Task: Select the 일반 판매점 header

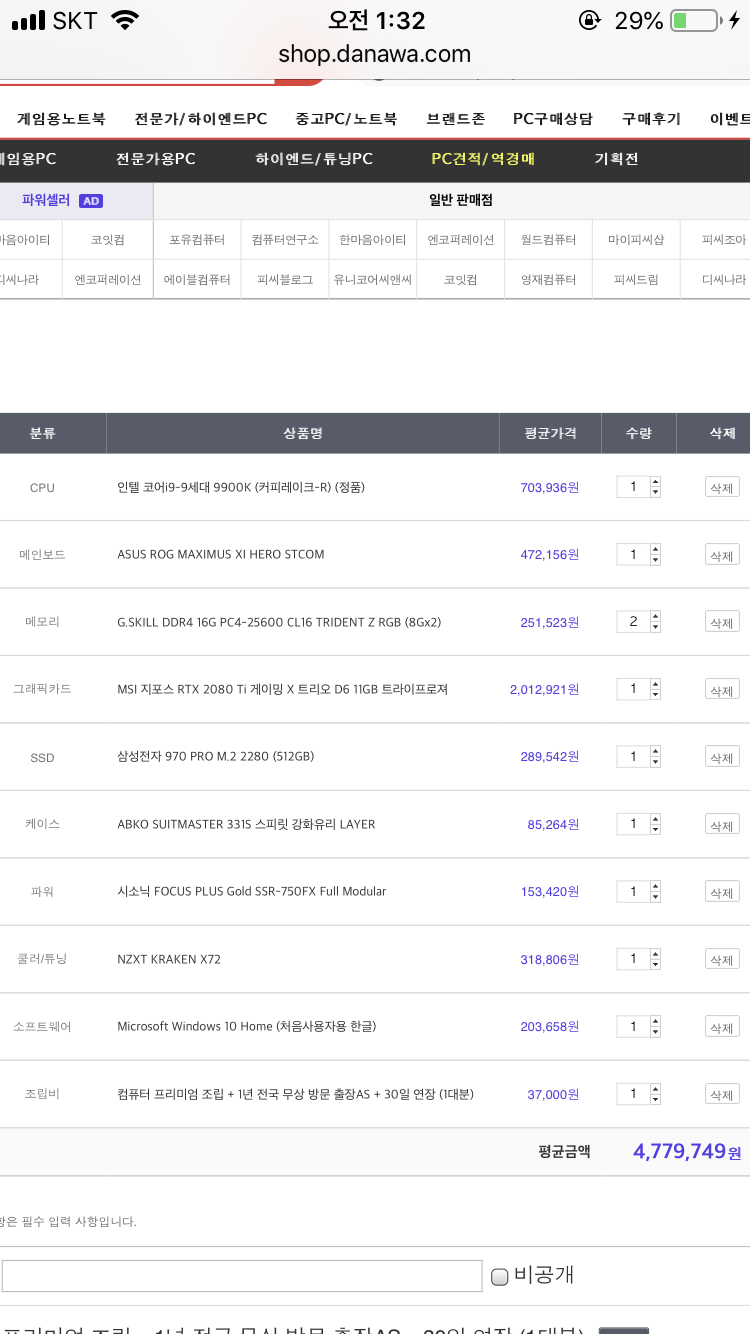Action: point(460,200)
